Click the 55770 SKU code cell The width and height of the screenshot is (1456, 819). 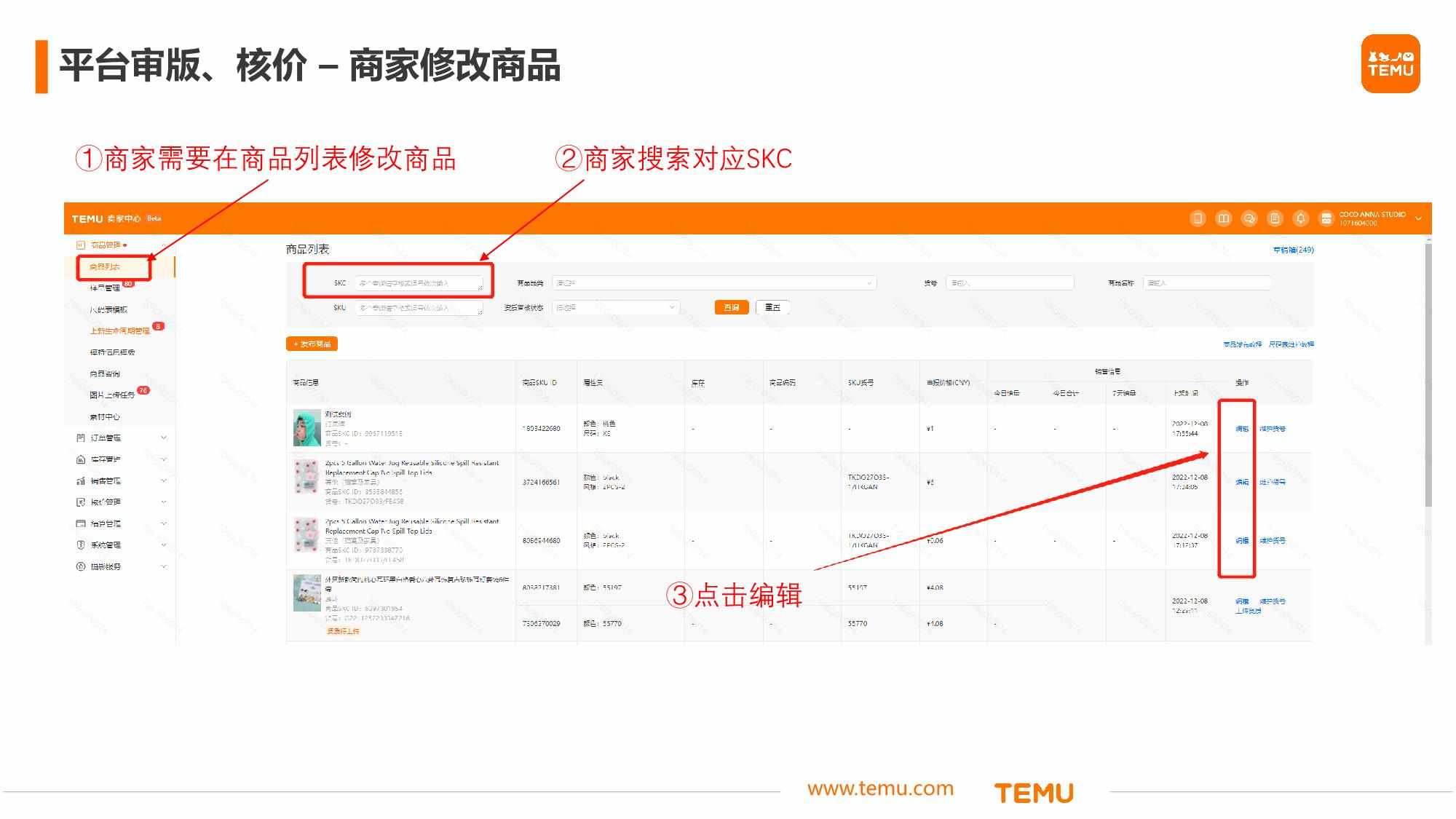click(x=857, y=623)
